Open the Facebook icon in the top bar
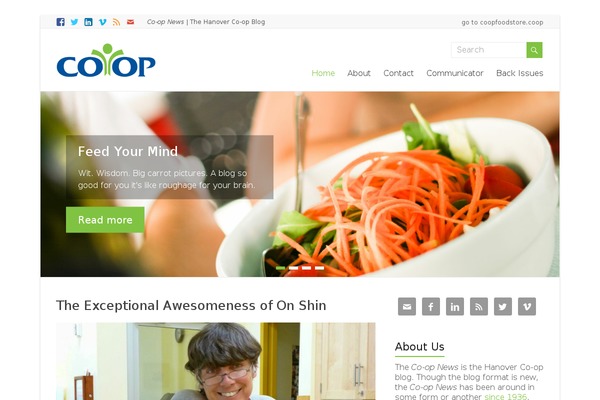 pos(60,22)
